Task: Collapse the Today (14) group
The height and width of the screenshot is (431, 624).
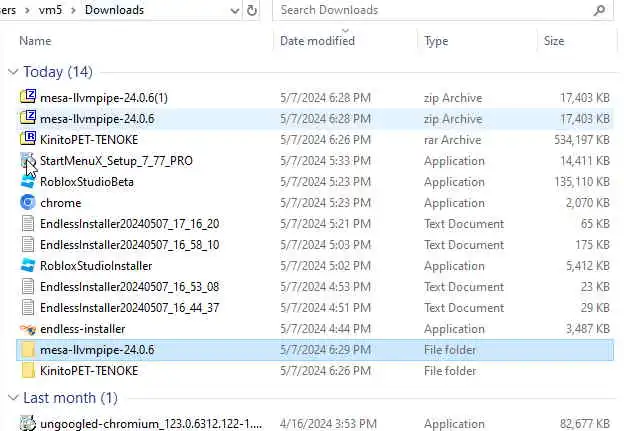Action: pyautogui.click(x=13, y=72)
